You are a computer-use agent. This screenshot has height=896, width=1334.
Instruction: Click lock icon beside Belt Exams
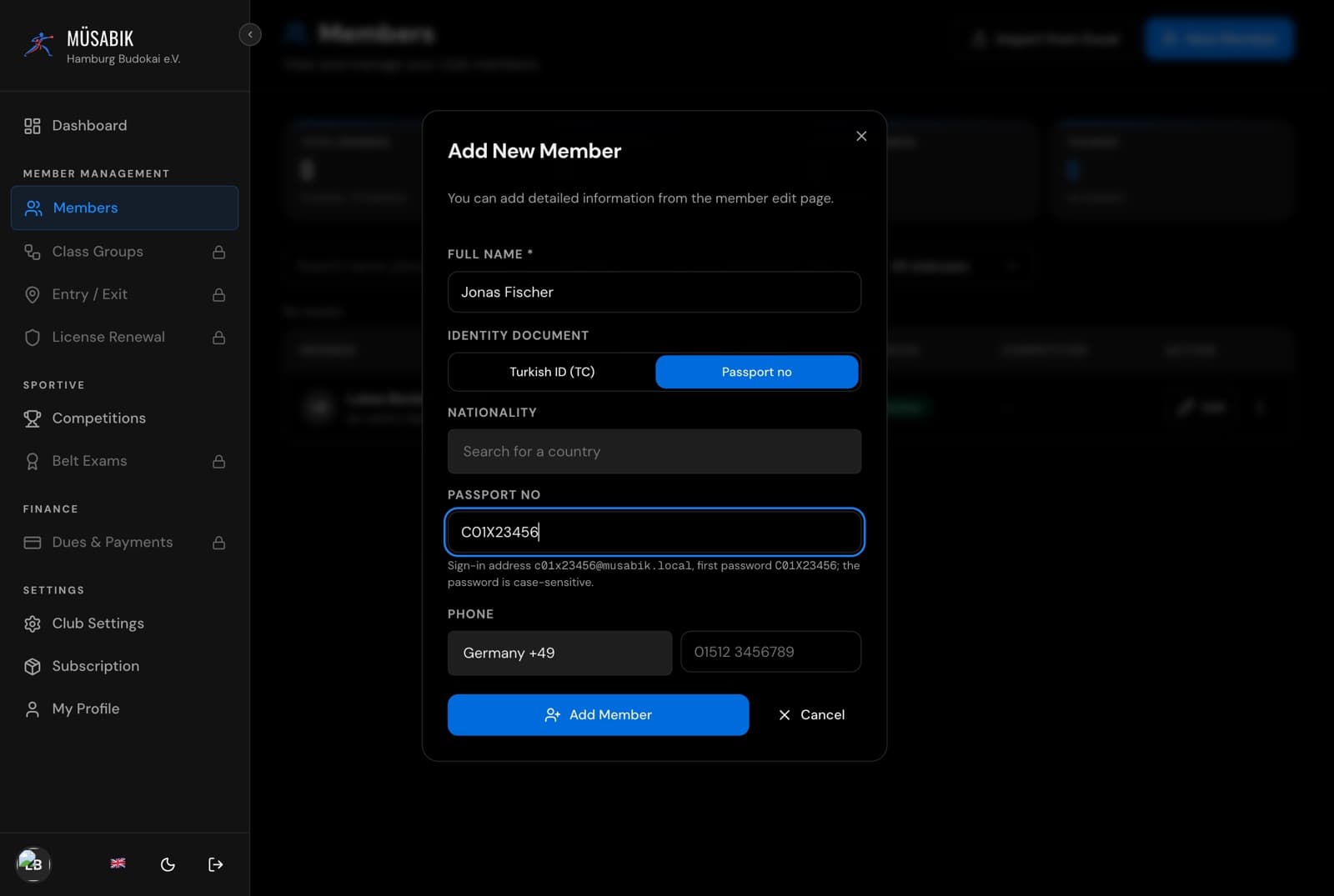(218, 461)
